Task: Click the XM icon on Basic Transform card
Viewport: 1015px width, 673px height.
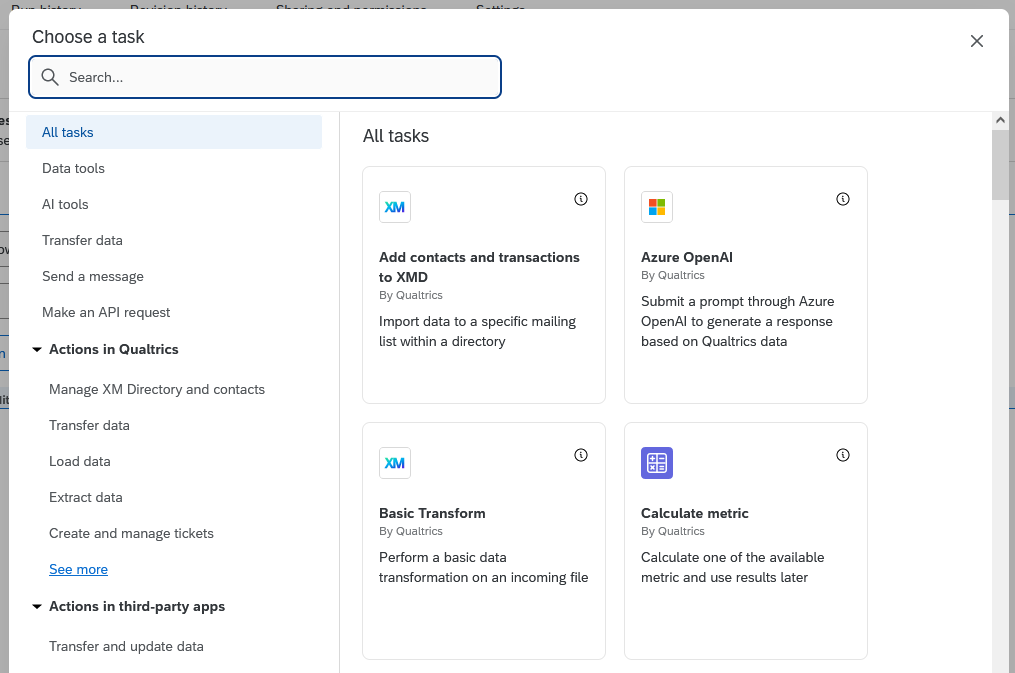Action: pos(395,463)
